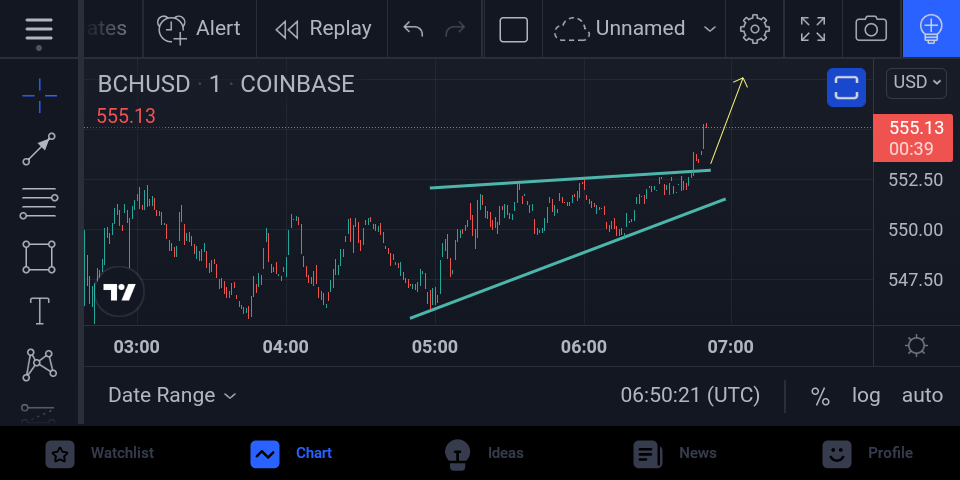
Task: Open the layout selection square icon
Action: [x=513, y=29]
